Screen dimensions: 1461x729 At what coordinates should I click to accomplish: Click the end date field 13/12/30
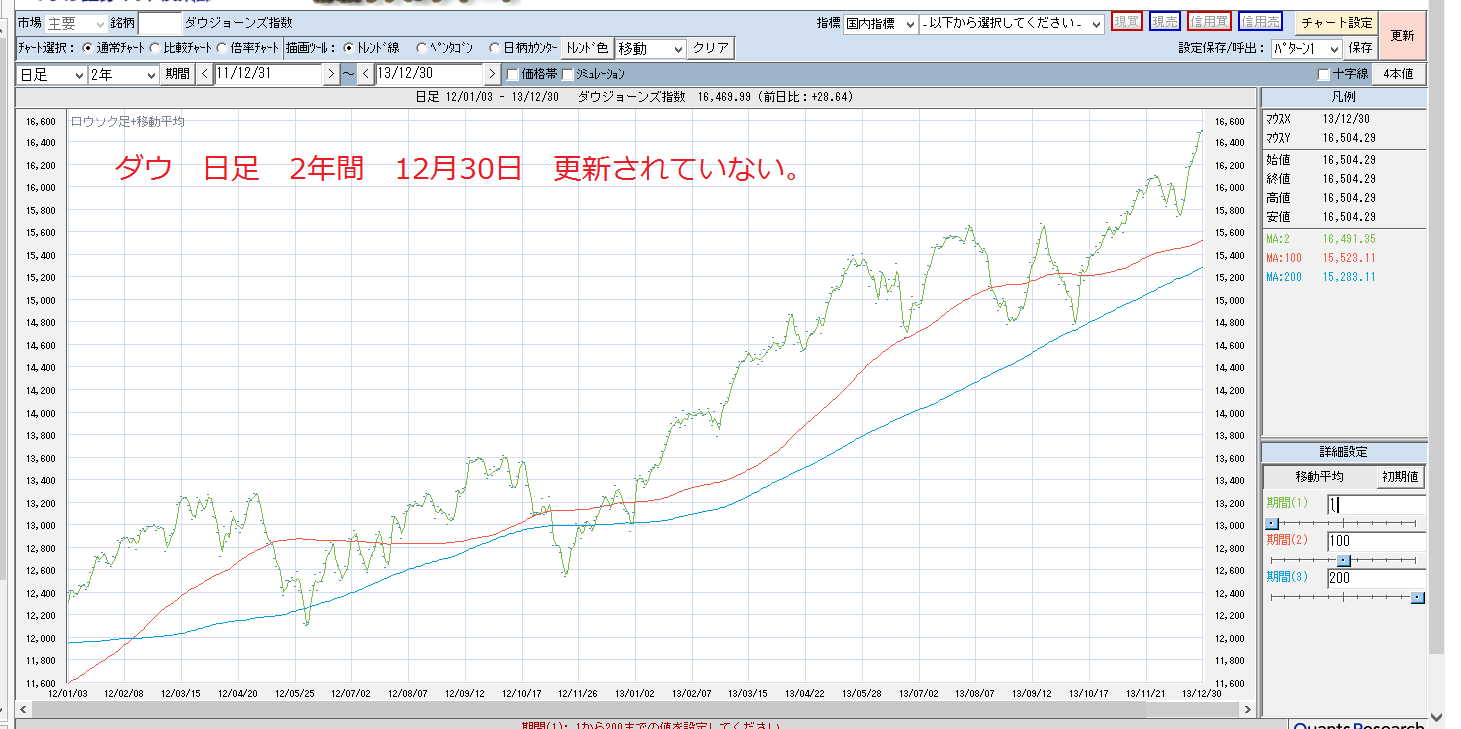click(x=429, y=73)
